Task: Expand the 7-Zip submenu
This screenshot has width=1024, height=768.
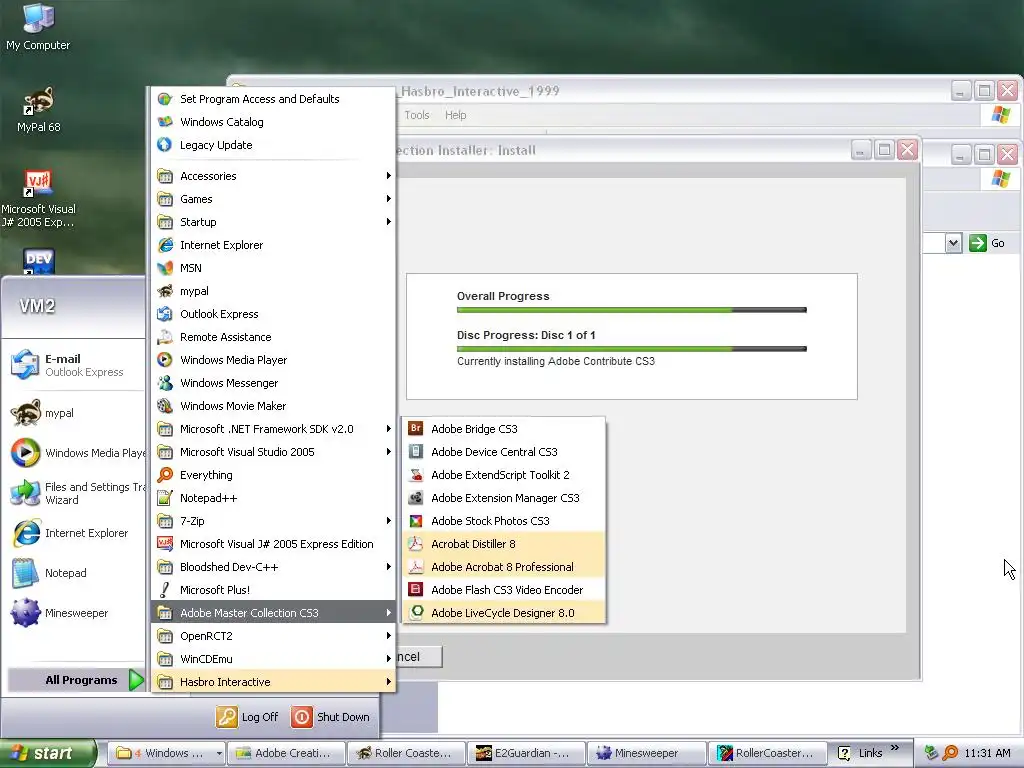Action: click(x=274, y=520)
